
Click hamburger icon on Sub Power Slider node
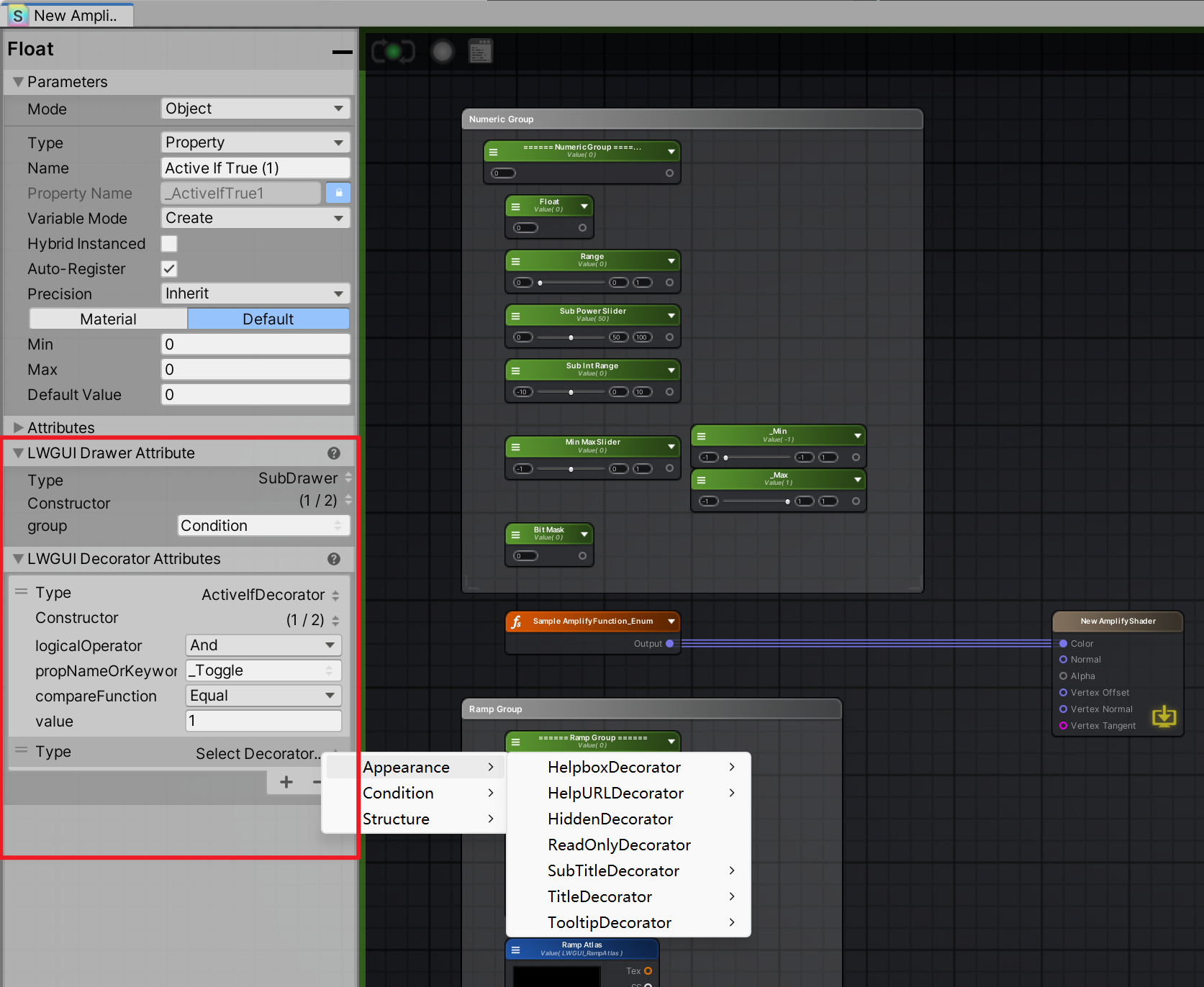tap(515, 316)
